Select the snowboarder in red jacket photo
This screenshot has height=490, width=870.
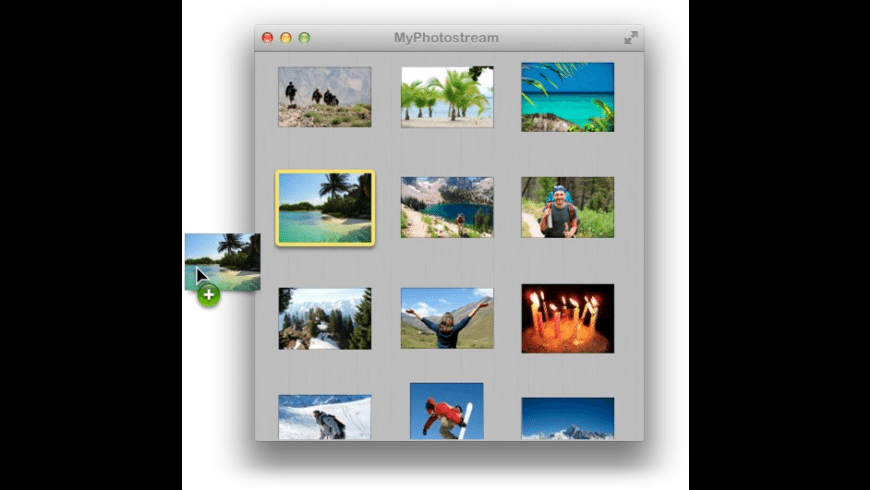tap(447, 411)
